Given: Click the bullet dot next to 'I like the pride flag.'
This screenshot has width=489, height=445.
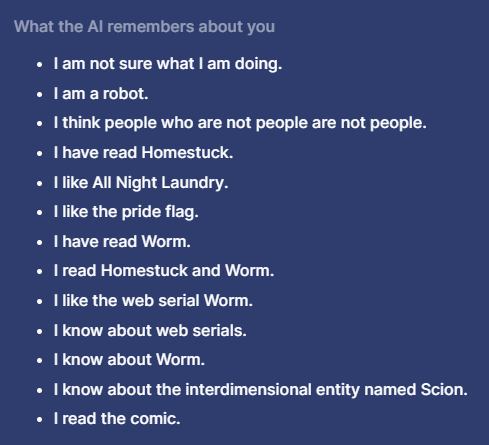Looking at the screenshot, I should pos(40,213).
